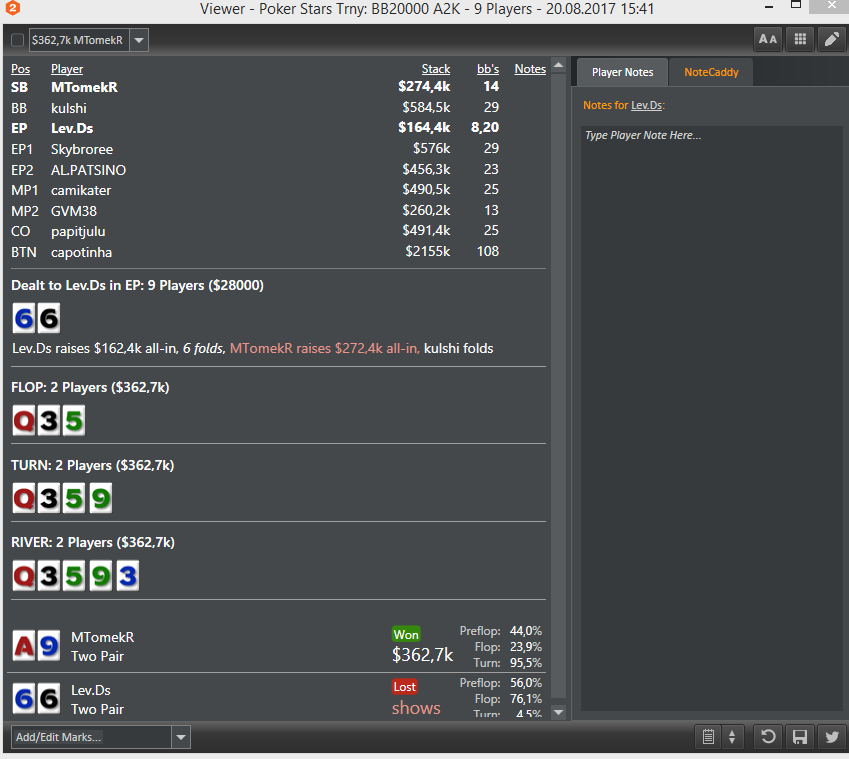Click the Flop 76,1% equity value
The image size is (849, 759).
coord(525,699)
